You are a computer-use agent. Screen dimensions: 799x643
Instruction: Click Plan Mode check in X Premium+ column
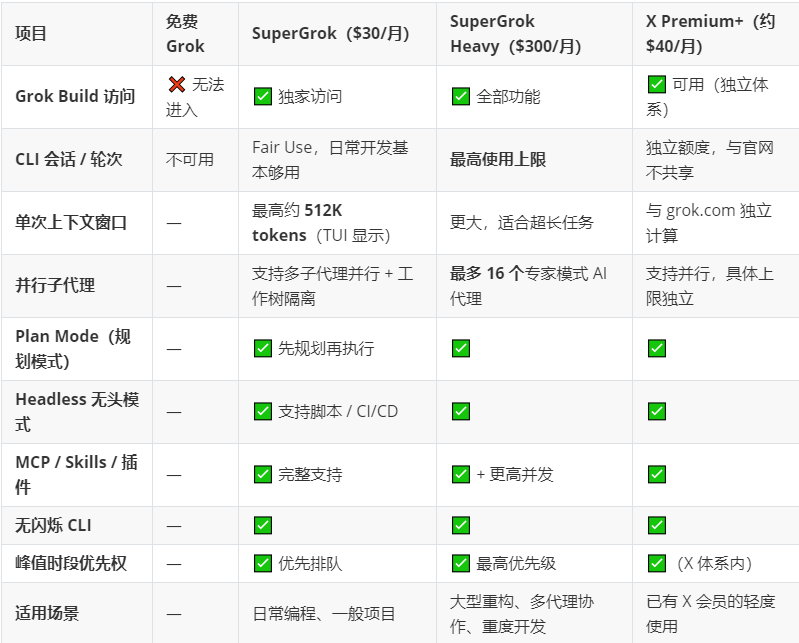coord(657,348)
